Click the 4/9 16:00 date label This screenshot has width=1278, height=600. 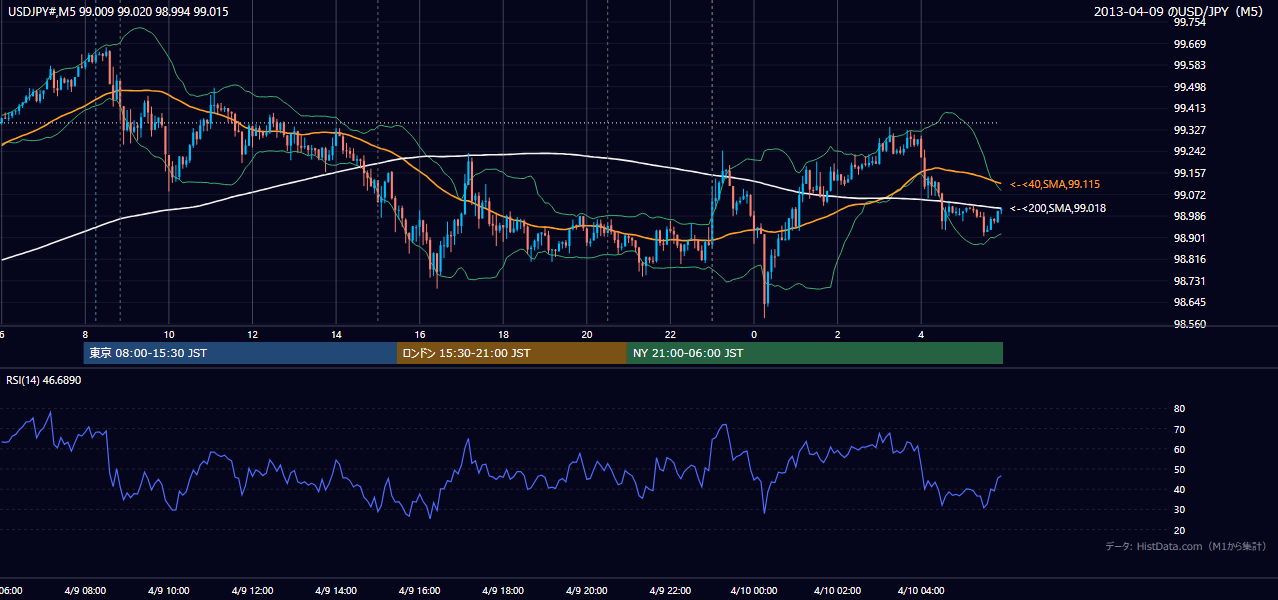tap(420, 591)
